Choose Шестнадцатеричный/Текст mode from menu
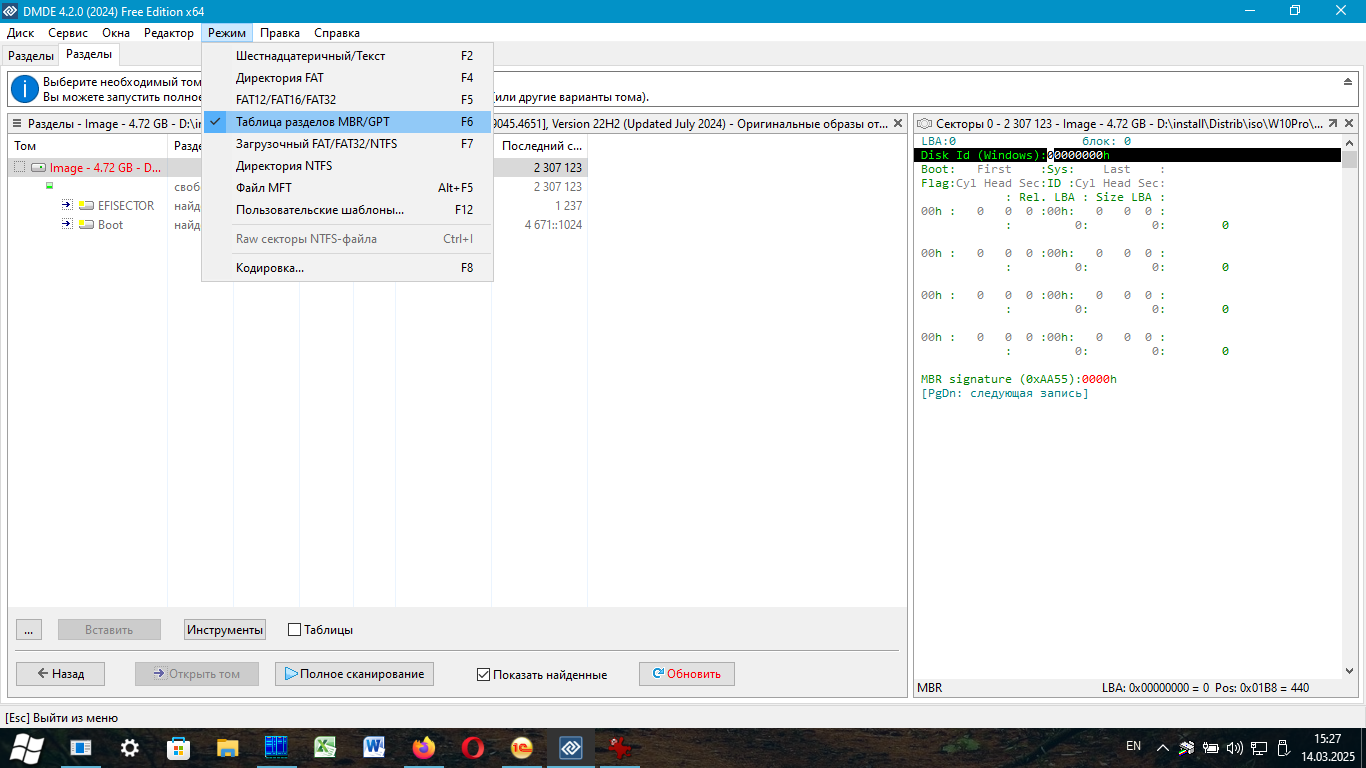 pos(310,56)
